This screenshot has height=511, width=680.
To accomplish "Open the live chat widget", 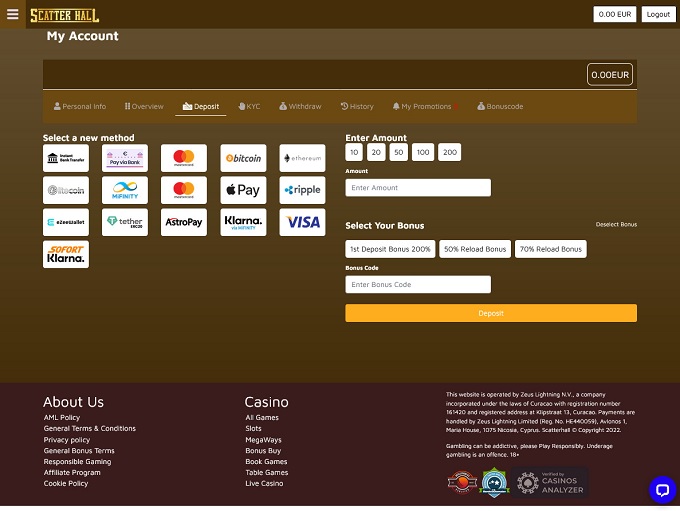I will pyautogui.click(x=662, y=489).
